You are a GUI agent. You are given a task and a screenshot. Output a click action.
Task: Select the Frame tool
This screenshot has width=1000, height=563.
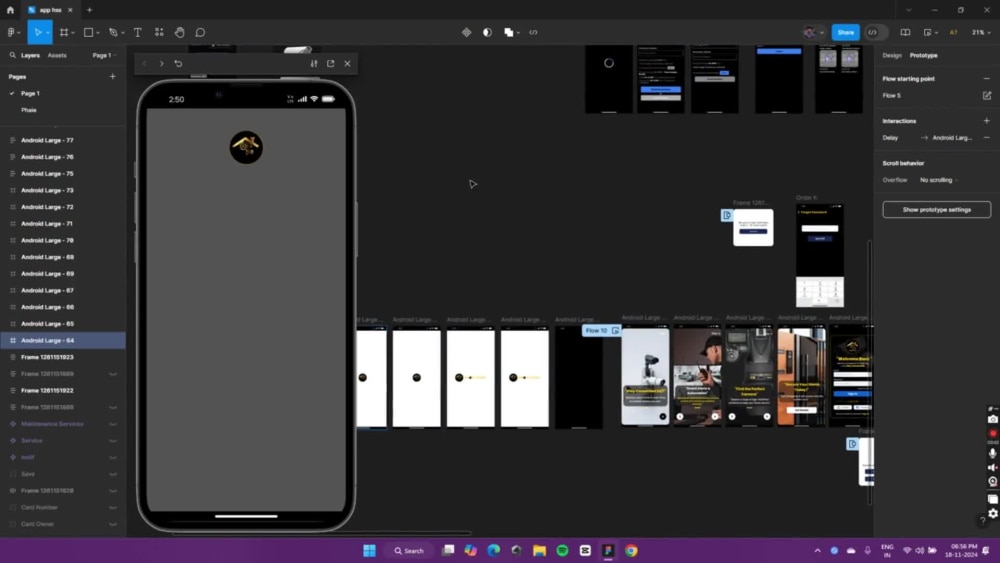point(64,33)
